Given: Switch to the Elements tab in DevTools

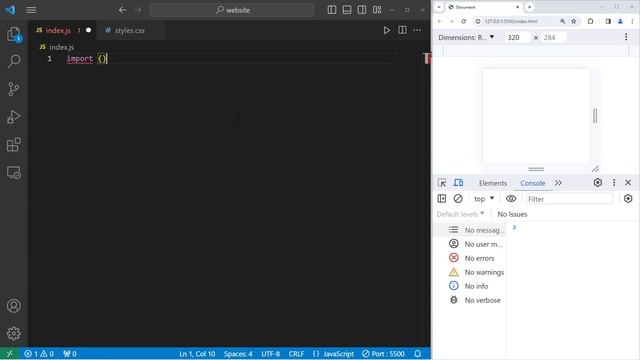Looking at the screenshot, I should [x=493, y=183].
